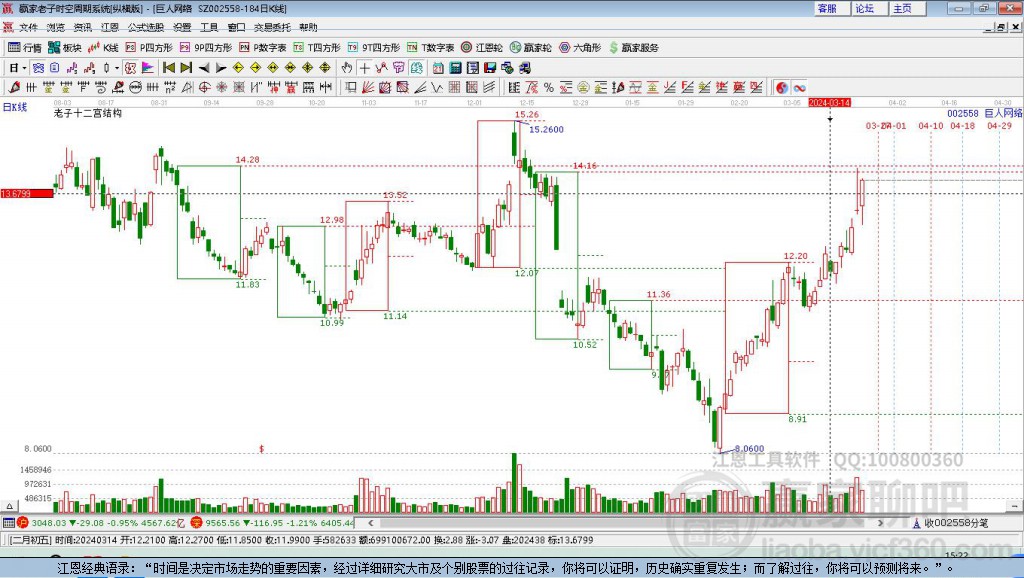
Task: Open the calendar icon in toolbar
Action: (x=438, y=68)
